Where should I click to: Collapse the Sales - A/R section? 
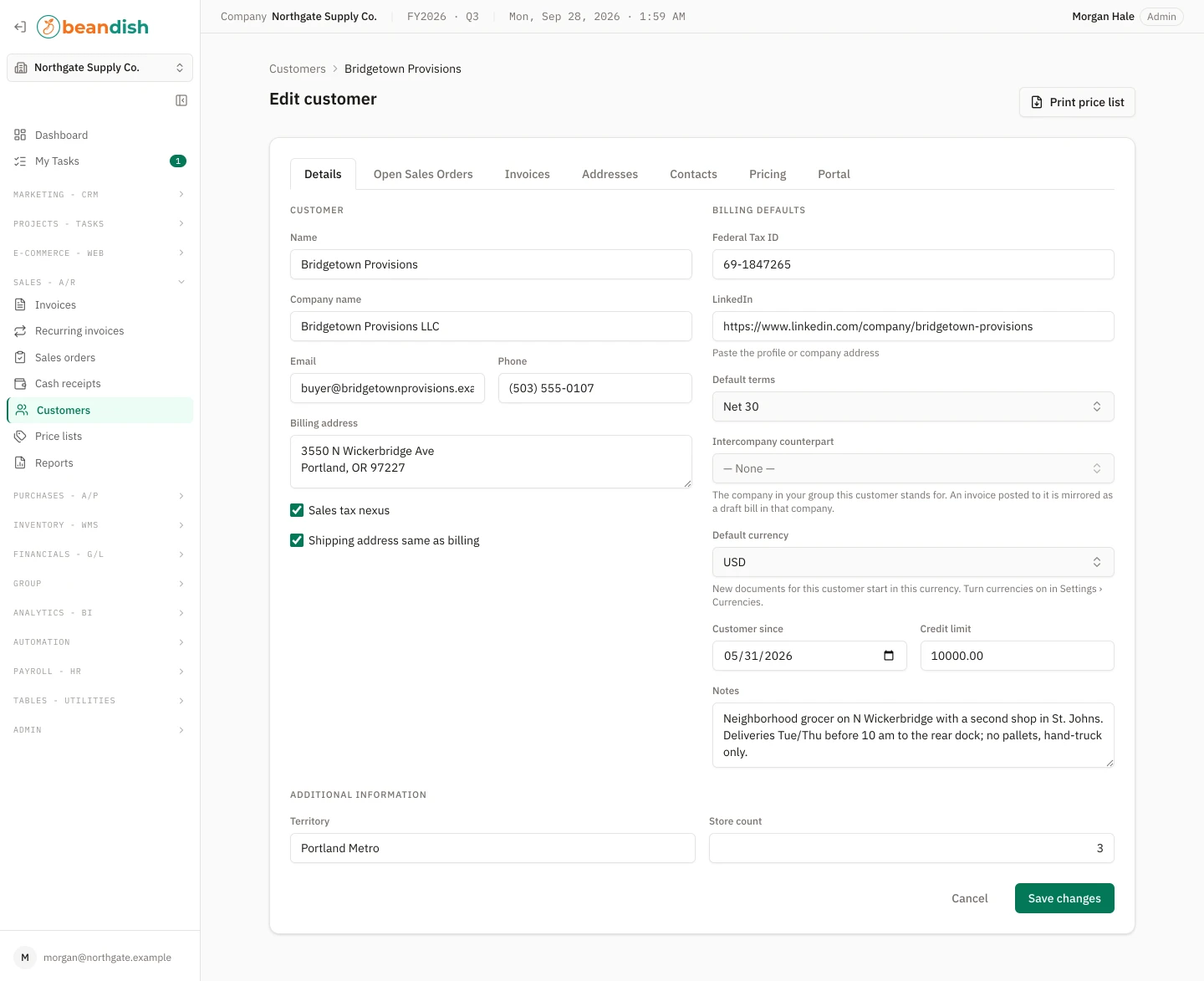tap(99, 283)
